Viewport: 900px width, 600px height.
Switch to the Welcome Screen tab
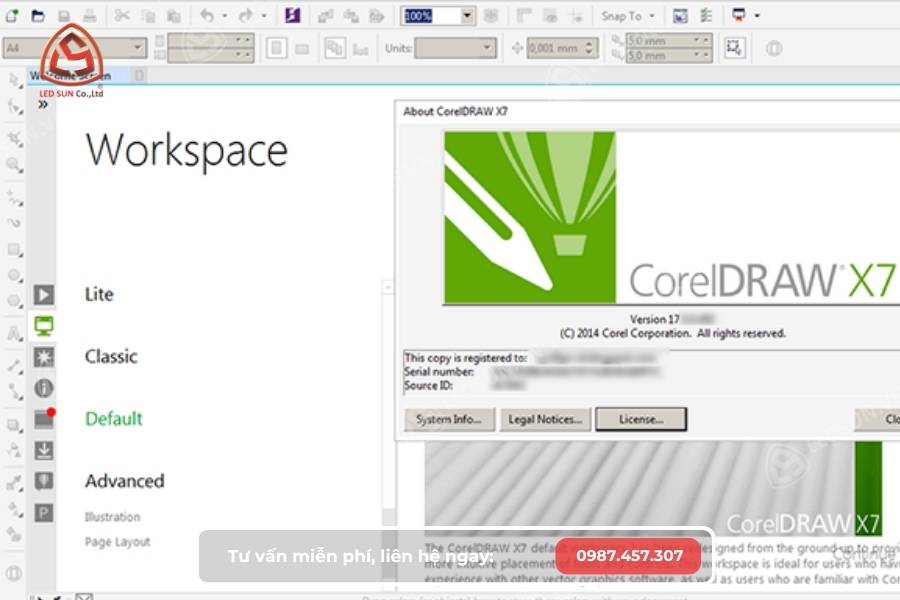70,75
